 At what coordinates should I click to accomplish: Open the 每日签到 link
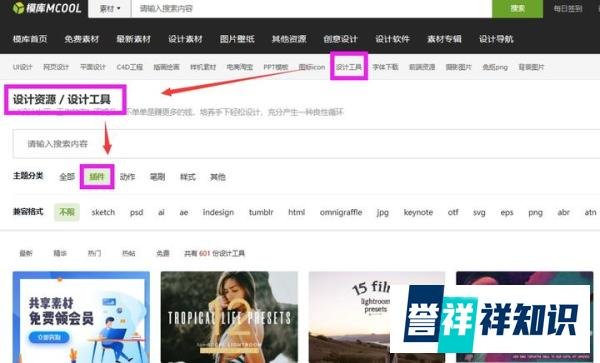[568, 8]
